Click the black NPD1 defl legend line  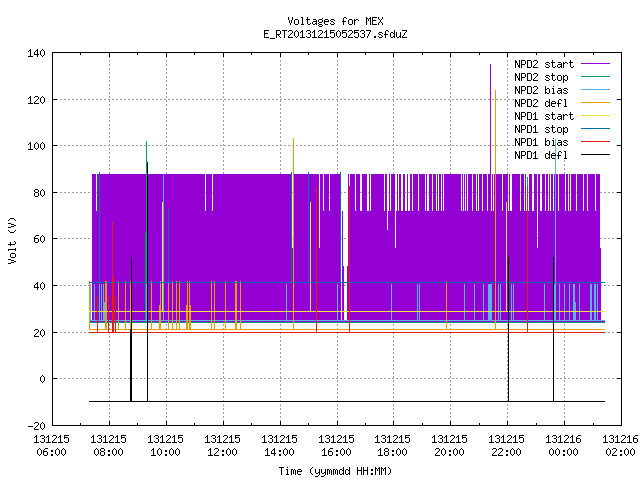[x=595, y=155]
